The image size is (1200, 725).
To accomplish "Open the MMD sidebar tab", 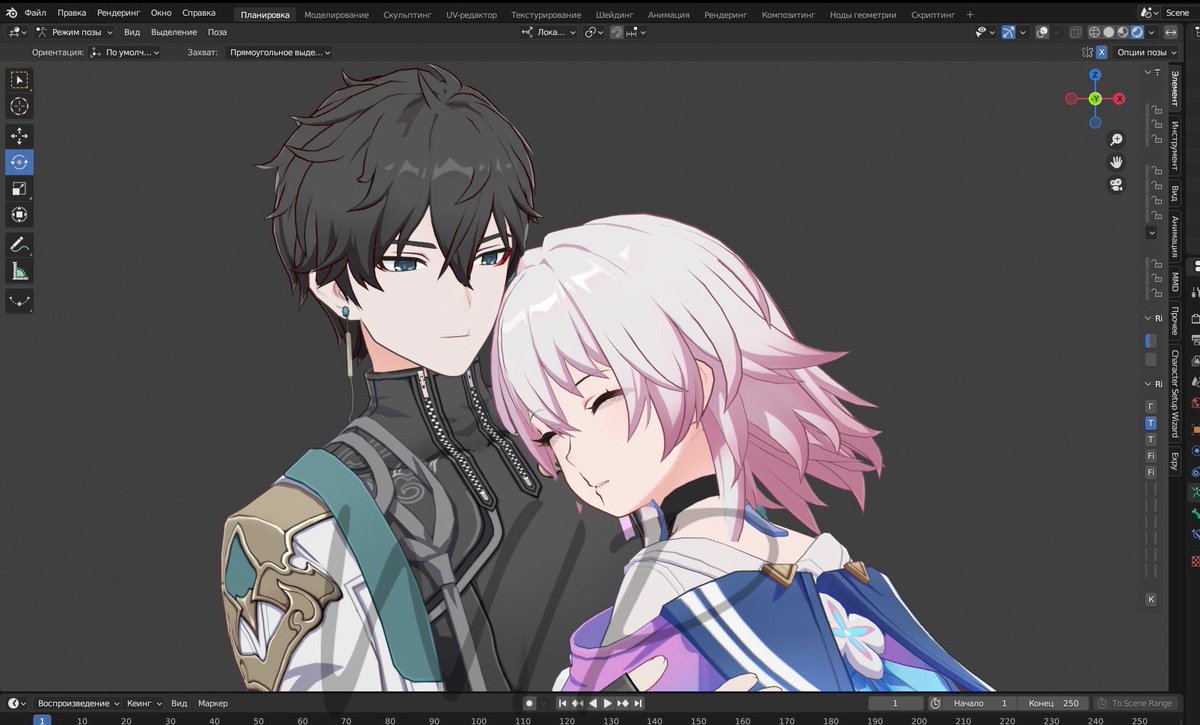I will pos(1175,281).
